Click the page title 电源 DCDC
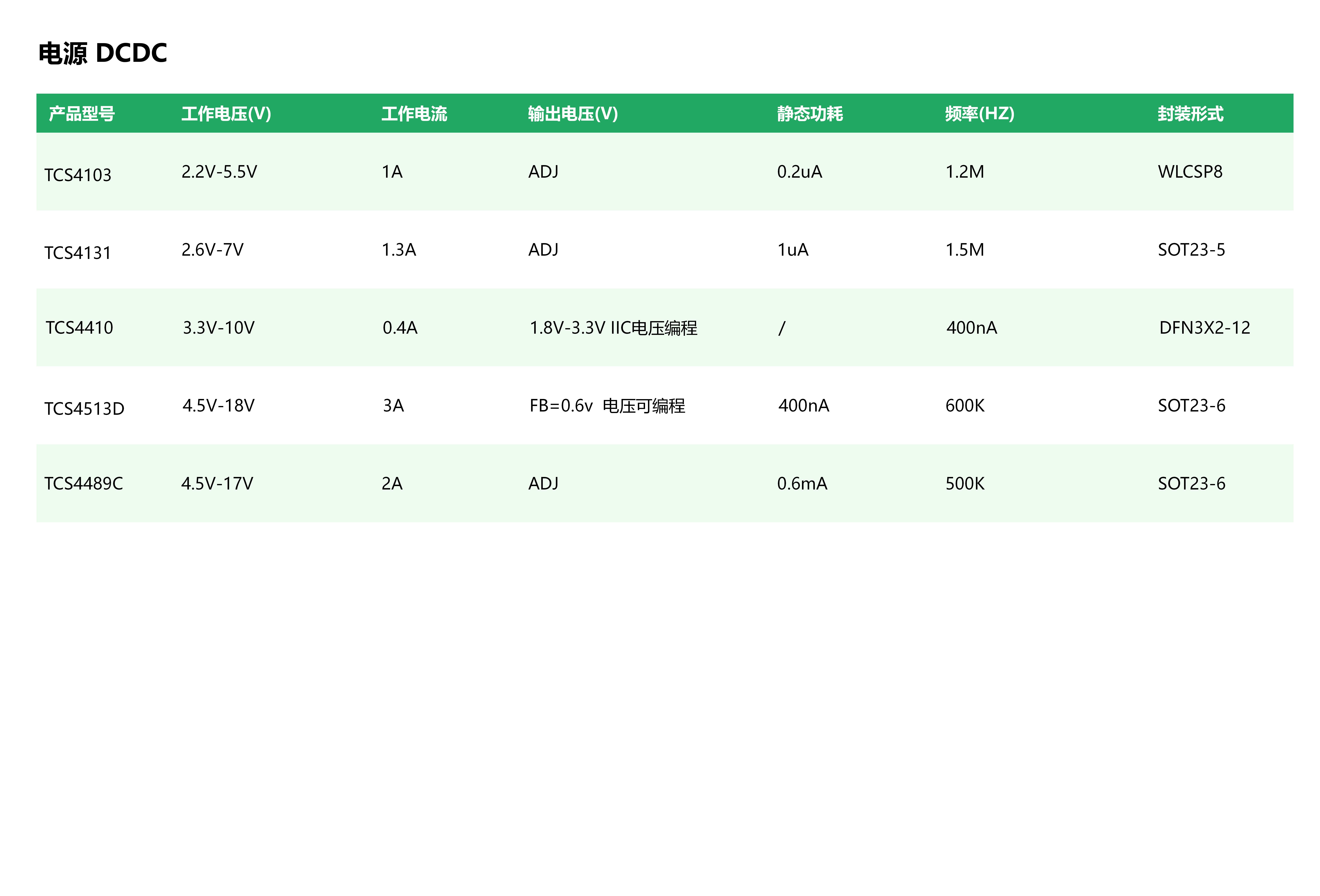 click(103, 53)
